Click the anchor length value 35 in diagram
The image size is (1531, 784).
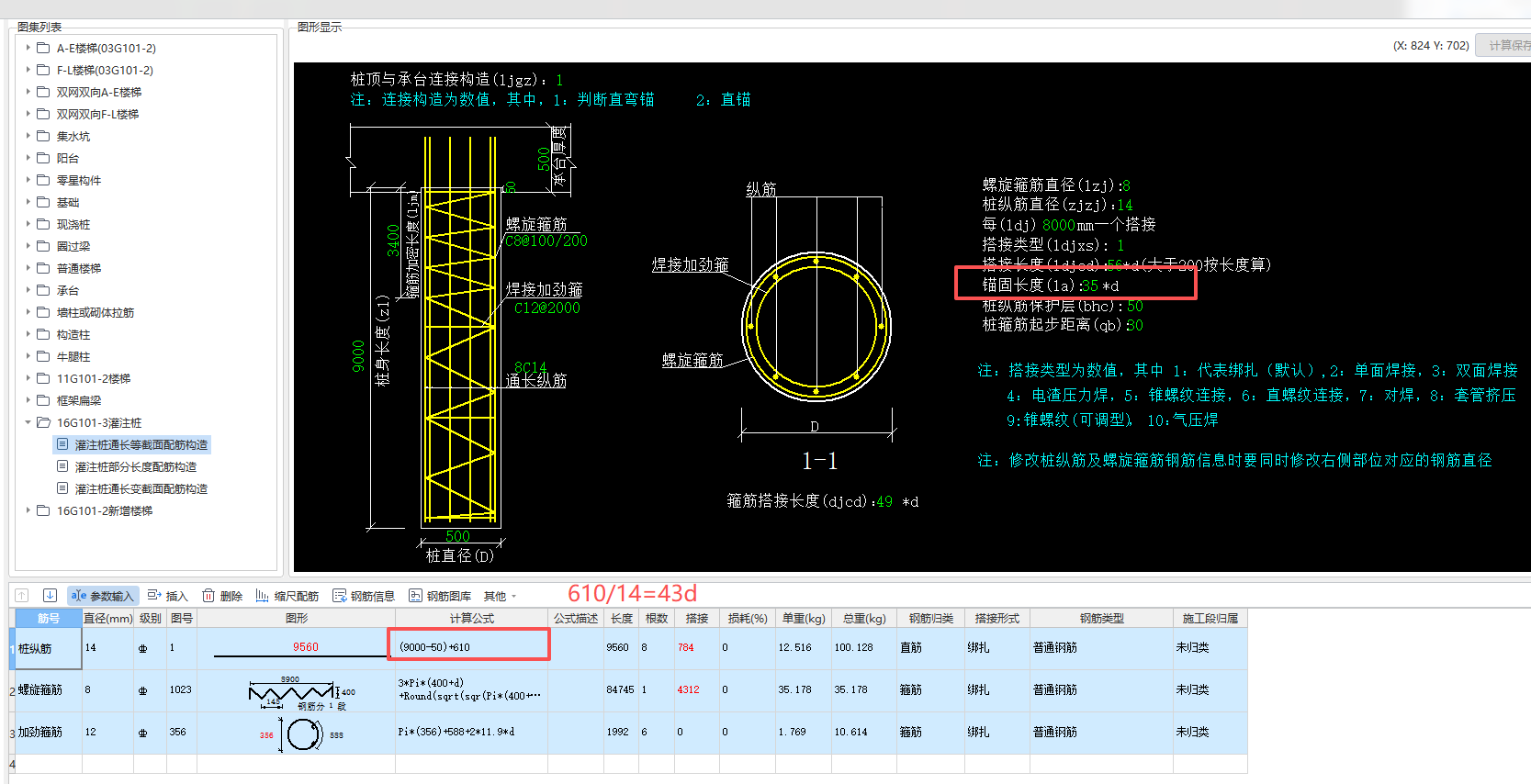pyautogui.click(x=1090, y=286)
